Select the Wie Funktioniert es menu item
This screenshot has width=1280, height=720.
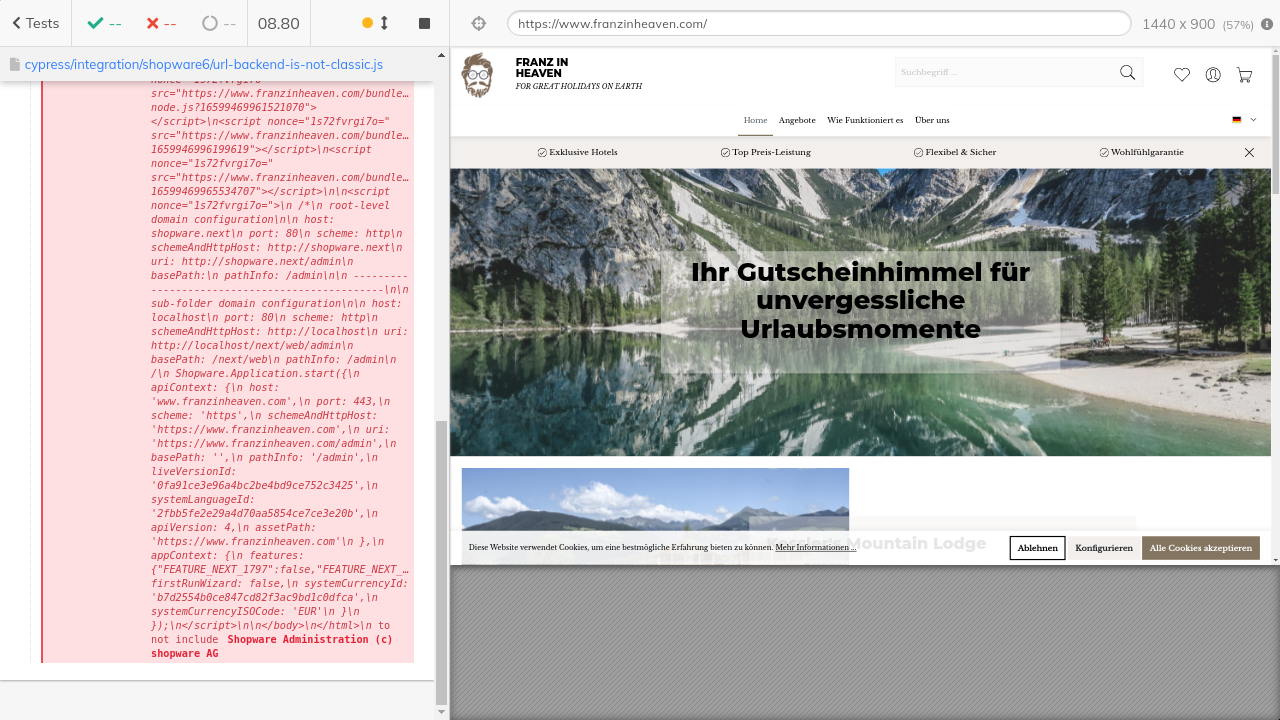click(865, 120)
